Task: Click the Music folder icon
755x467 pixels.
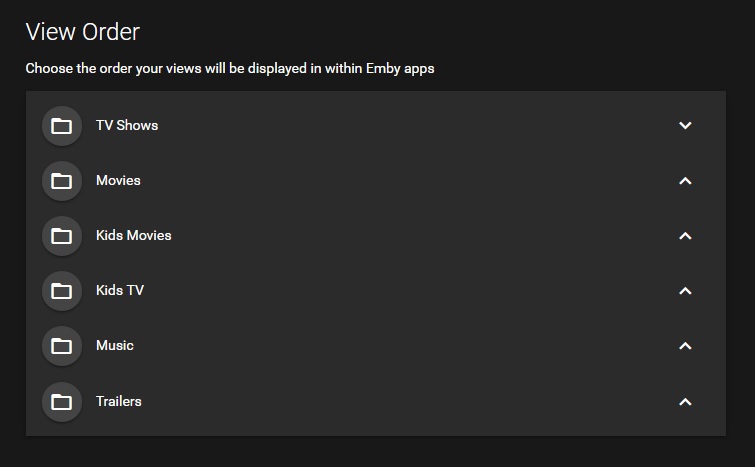Action: tap(62, 346)
